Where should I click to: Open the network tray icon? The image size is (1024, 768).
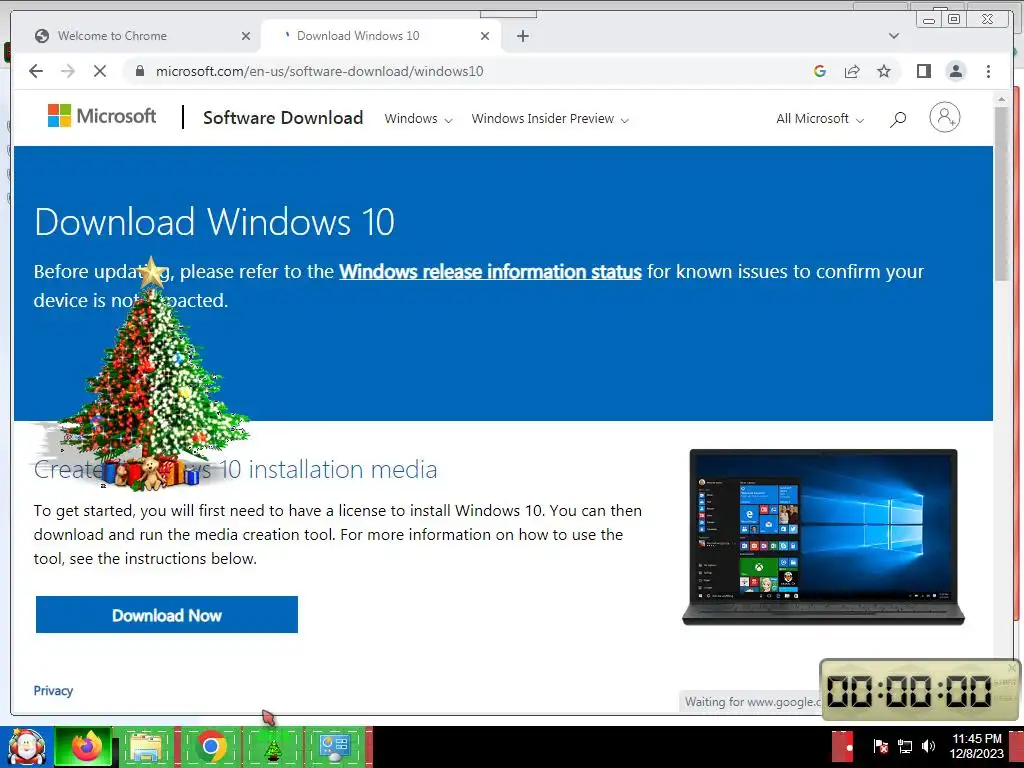click(904, 746)
